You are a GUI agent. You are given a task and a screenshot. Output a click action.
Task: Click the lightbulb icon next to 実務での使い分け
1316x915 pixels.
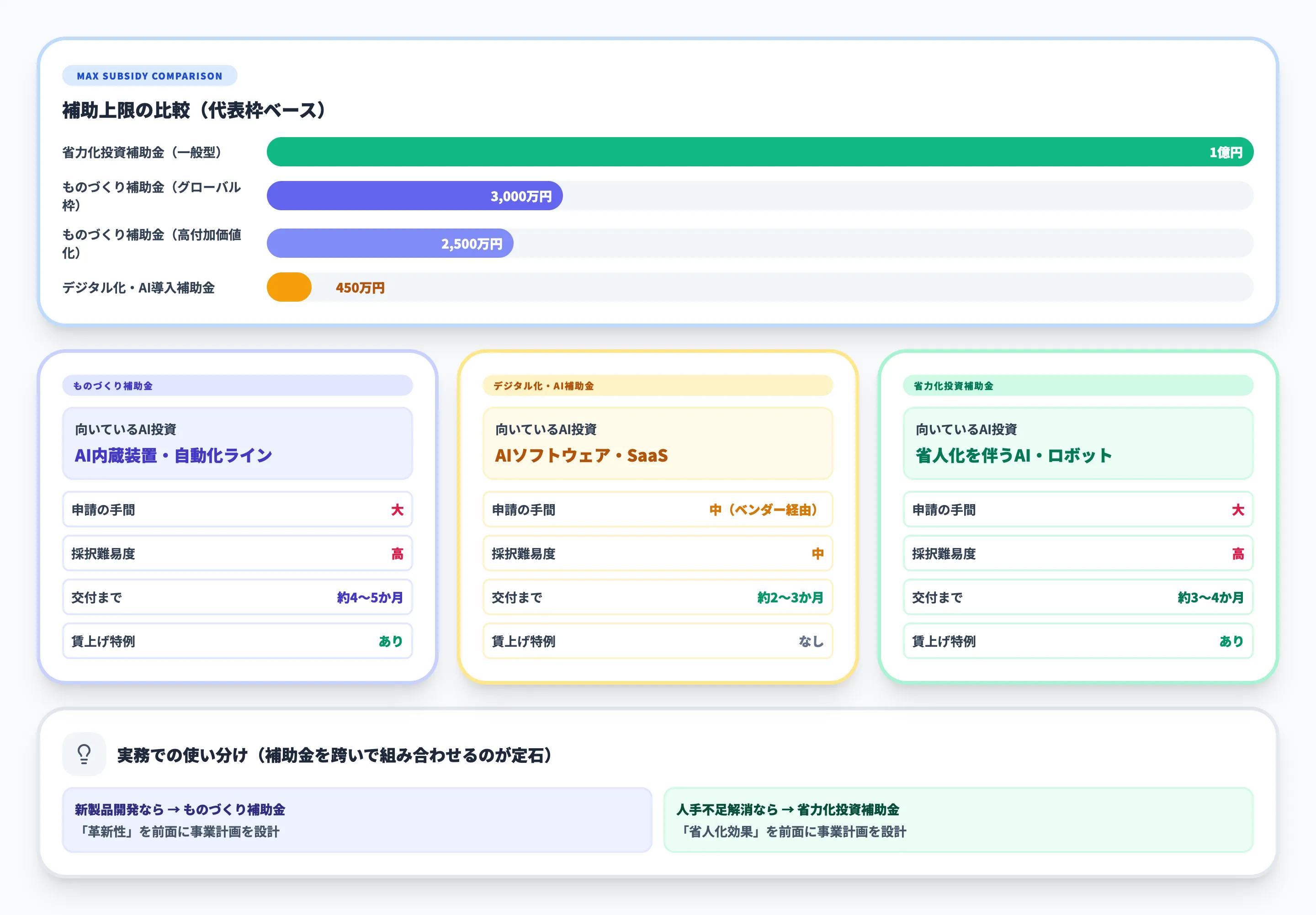(84, 755)
